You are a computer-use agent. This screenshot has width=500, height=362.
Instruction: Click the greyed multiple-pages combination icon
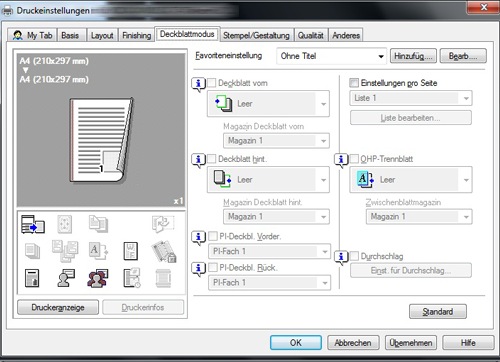65,251
